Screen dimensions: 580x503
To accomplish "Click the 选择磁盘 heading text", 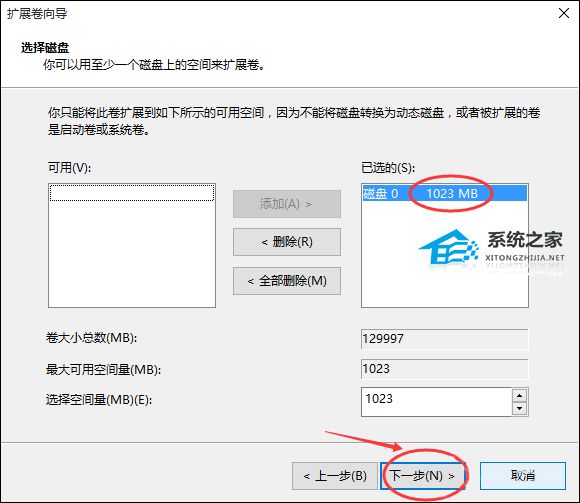I will pos(45,48).
